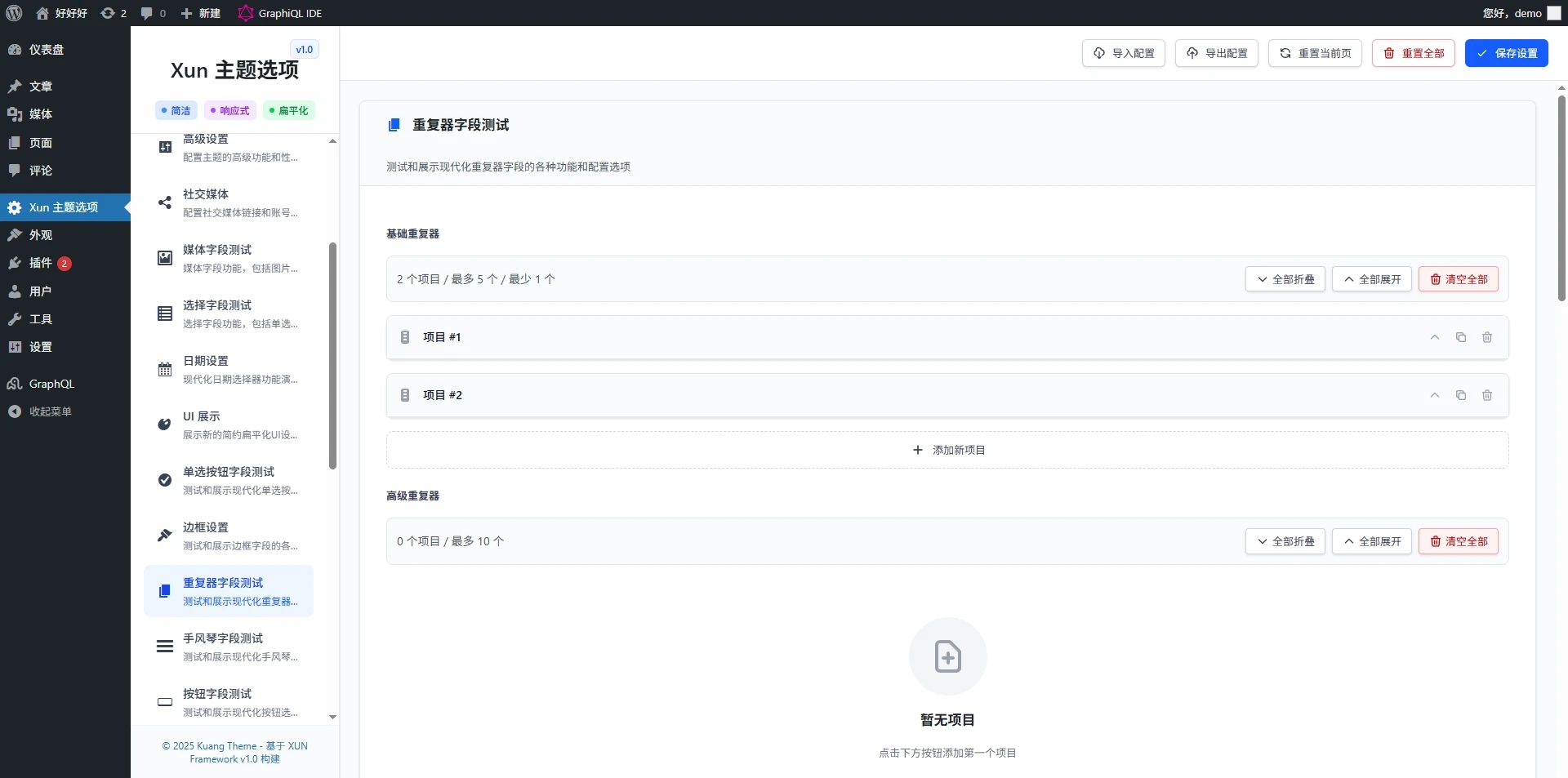1568x778 pixels.
Task: Delete 项目 #1 with trash icon
Action: tap(1487, 337)
